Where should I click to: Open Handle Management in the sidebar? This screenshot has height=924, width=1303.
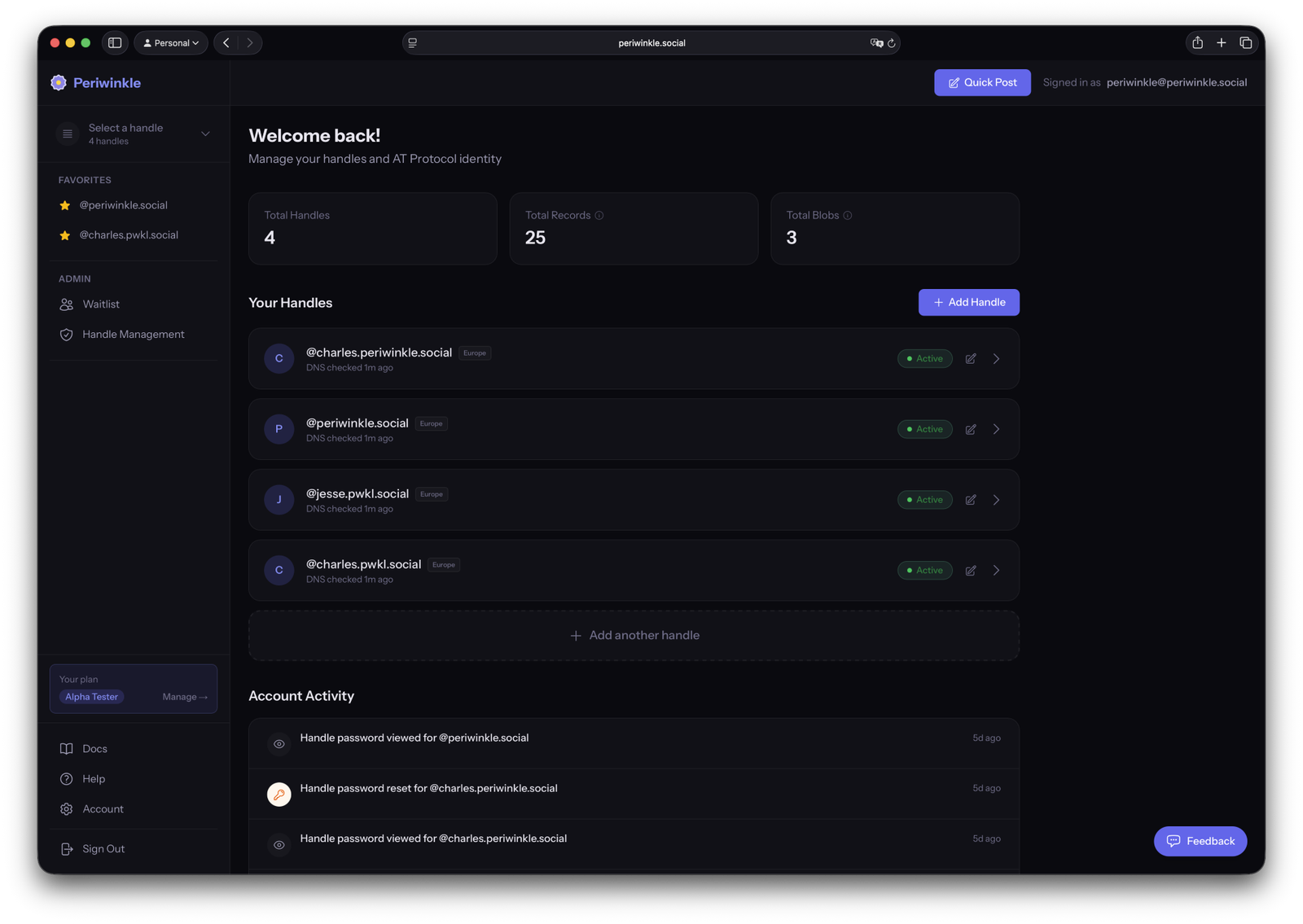[133, 335]
